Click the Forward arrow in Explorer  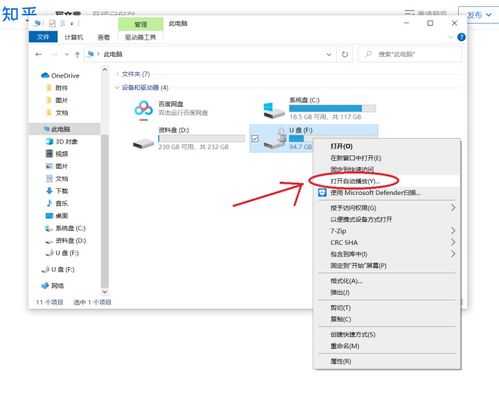(55, 54)
